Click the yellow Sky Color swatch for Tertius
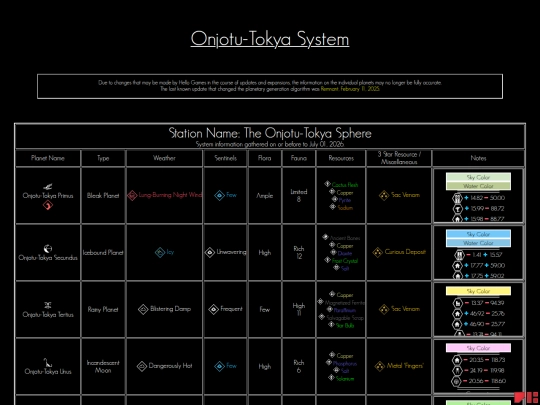The width and height of the screenshot is (540, 405). [478, 291]
